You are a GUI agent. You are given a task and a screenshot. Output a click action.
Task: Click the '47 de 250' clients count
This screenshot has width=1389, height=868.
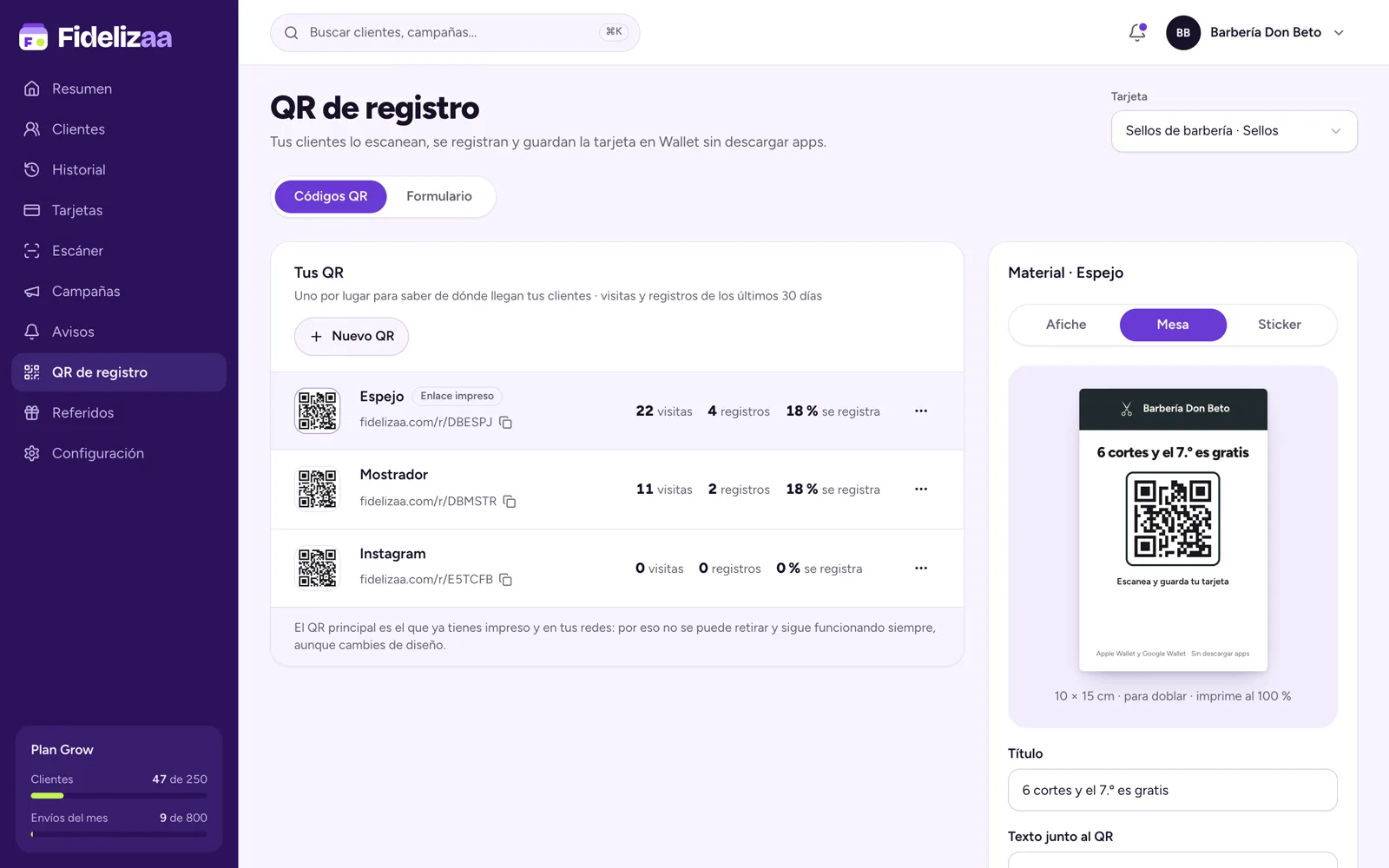(x=180, y=779)
